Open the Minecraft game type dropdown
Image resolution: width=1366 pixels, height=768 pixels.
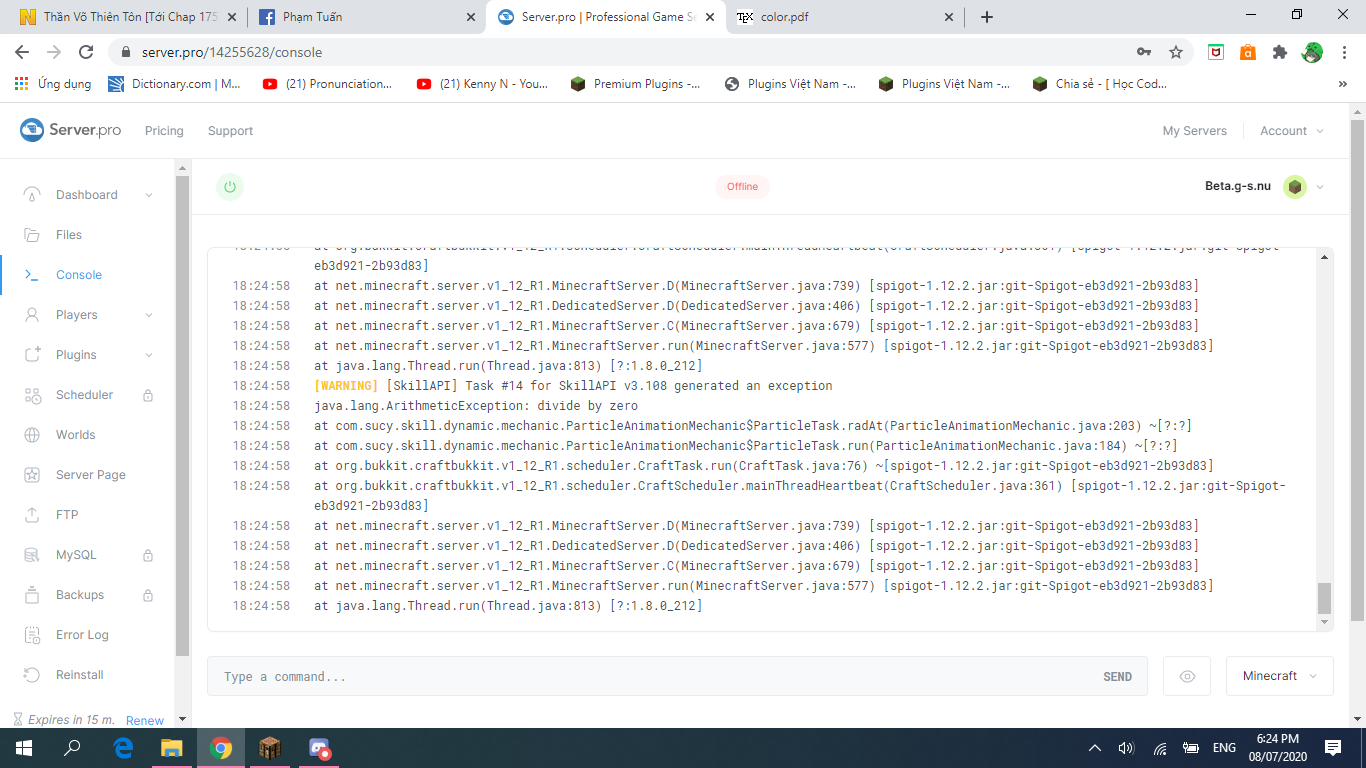coord(1280,677)
